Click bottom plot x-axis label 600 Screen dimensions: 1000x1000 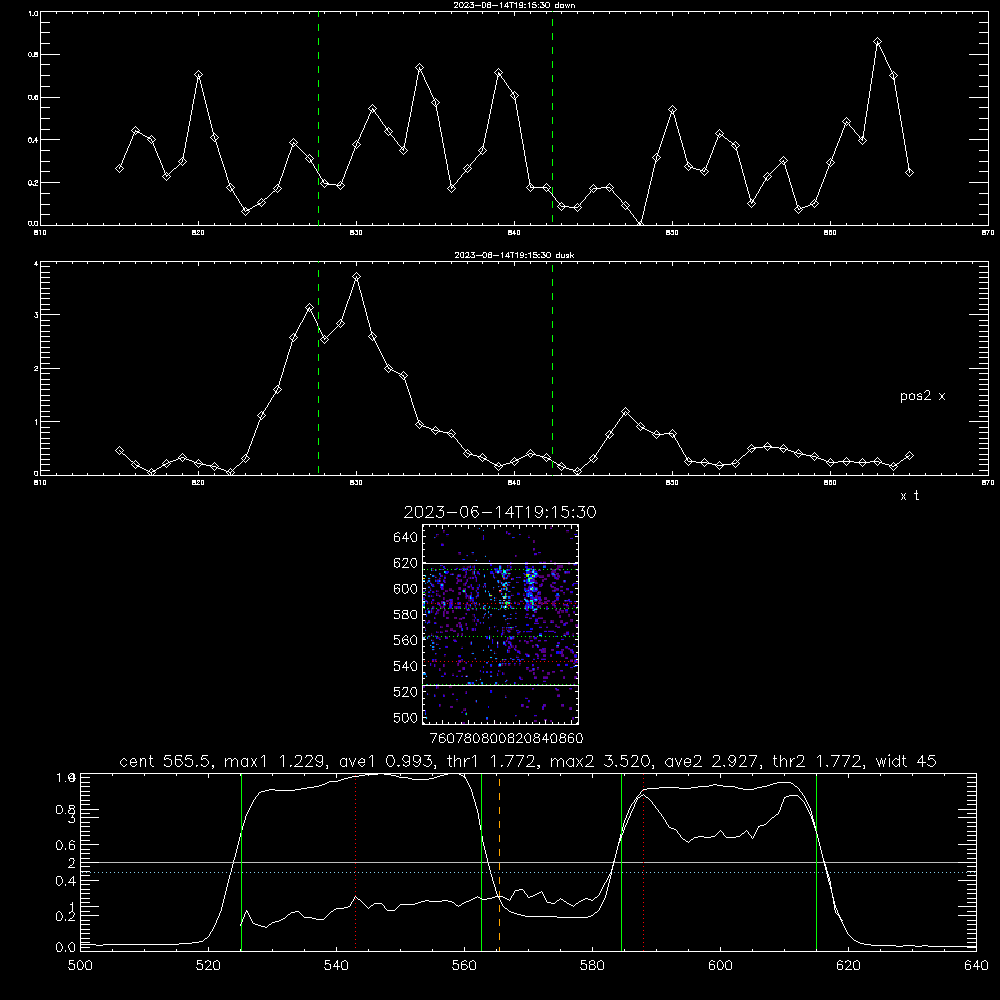(720, 966)
